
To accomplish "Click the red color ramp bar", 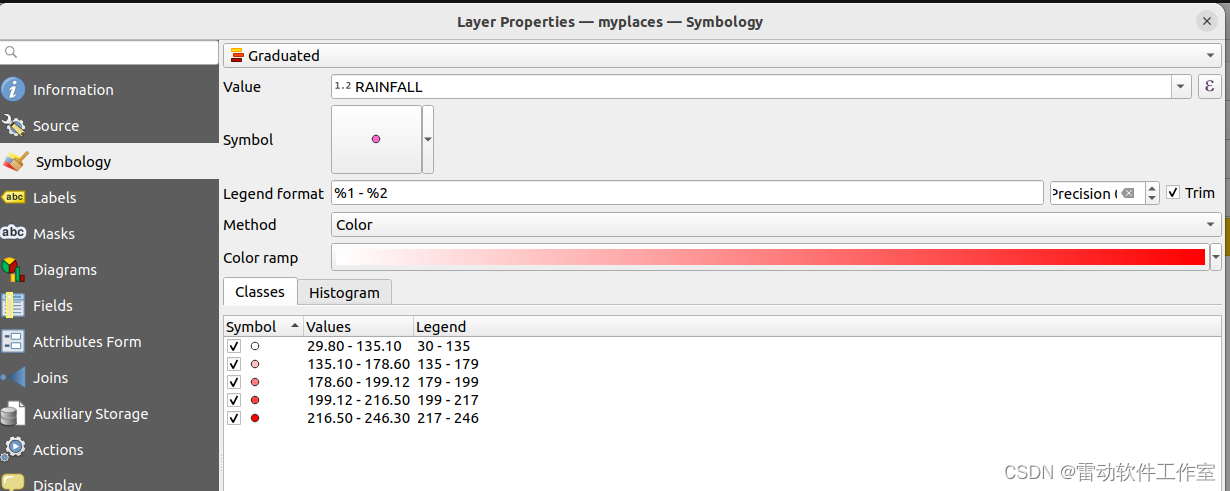I will [769, 257].
